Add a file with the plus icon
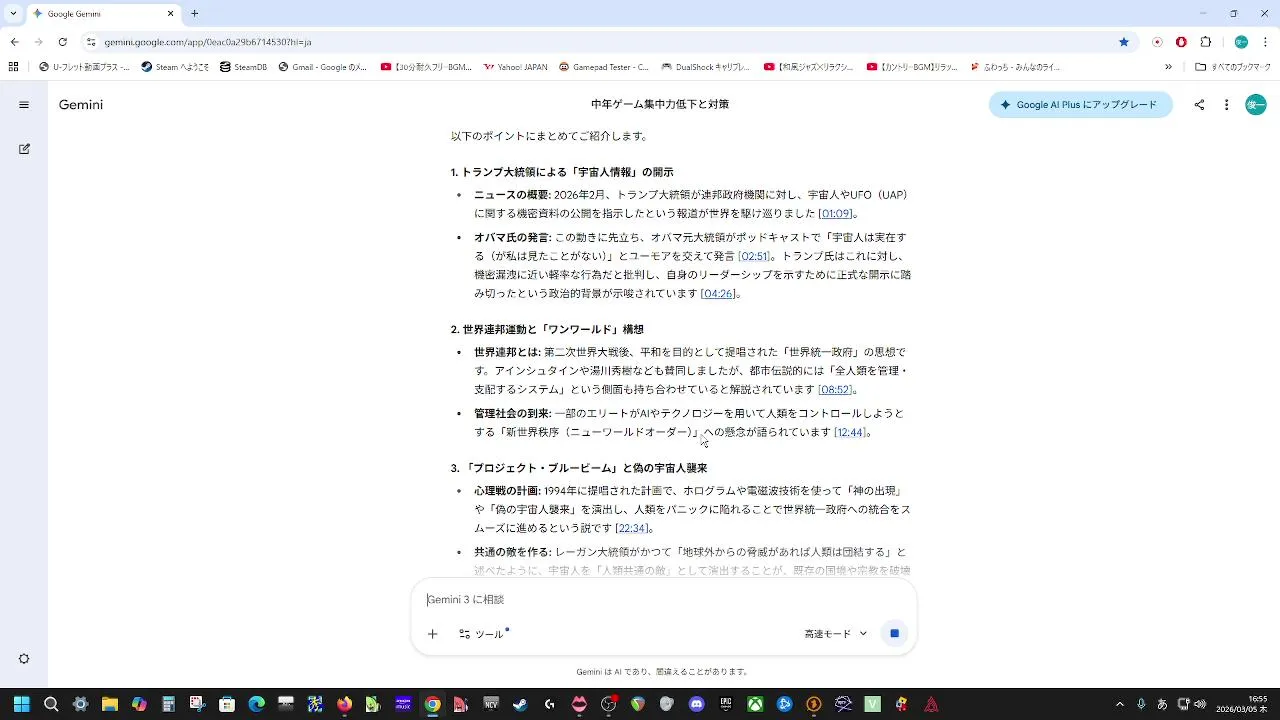 432,634
